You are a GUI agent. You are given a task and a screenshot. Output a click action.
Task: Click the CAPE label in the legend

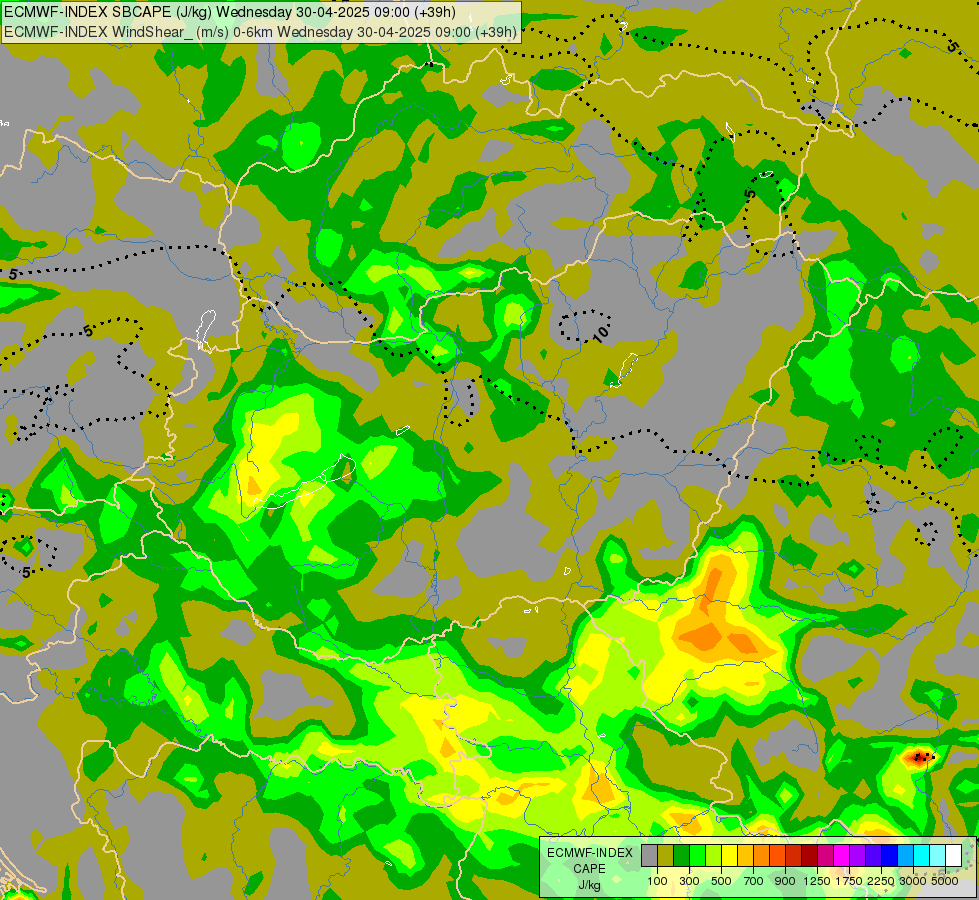(x=589, y=869)
